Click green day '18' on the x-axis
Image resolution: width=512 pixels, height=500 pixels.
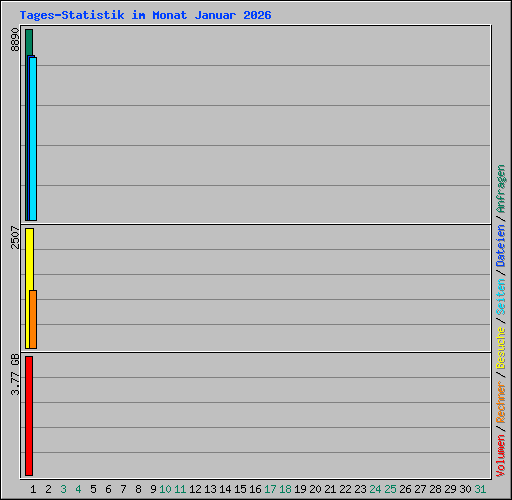pyautogui.click(x=285, y=489)
